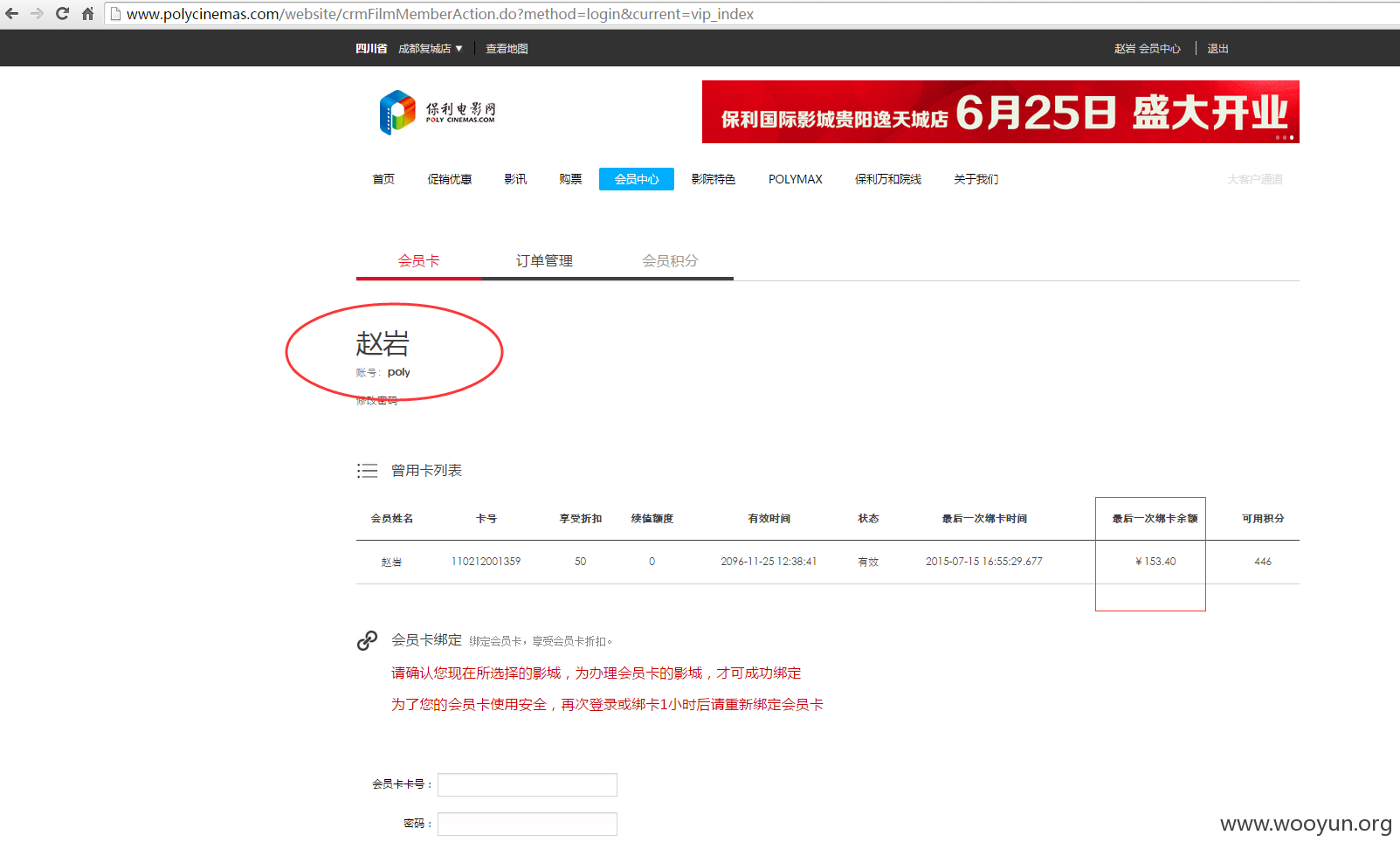The width and height of the screenshot is (1400, 849).
Task: Click the 最后一次绑卡时间 column header
Action: 984,519
